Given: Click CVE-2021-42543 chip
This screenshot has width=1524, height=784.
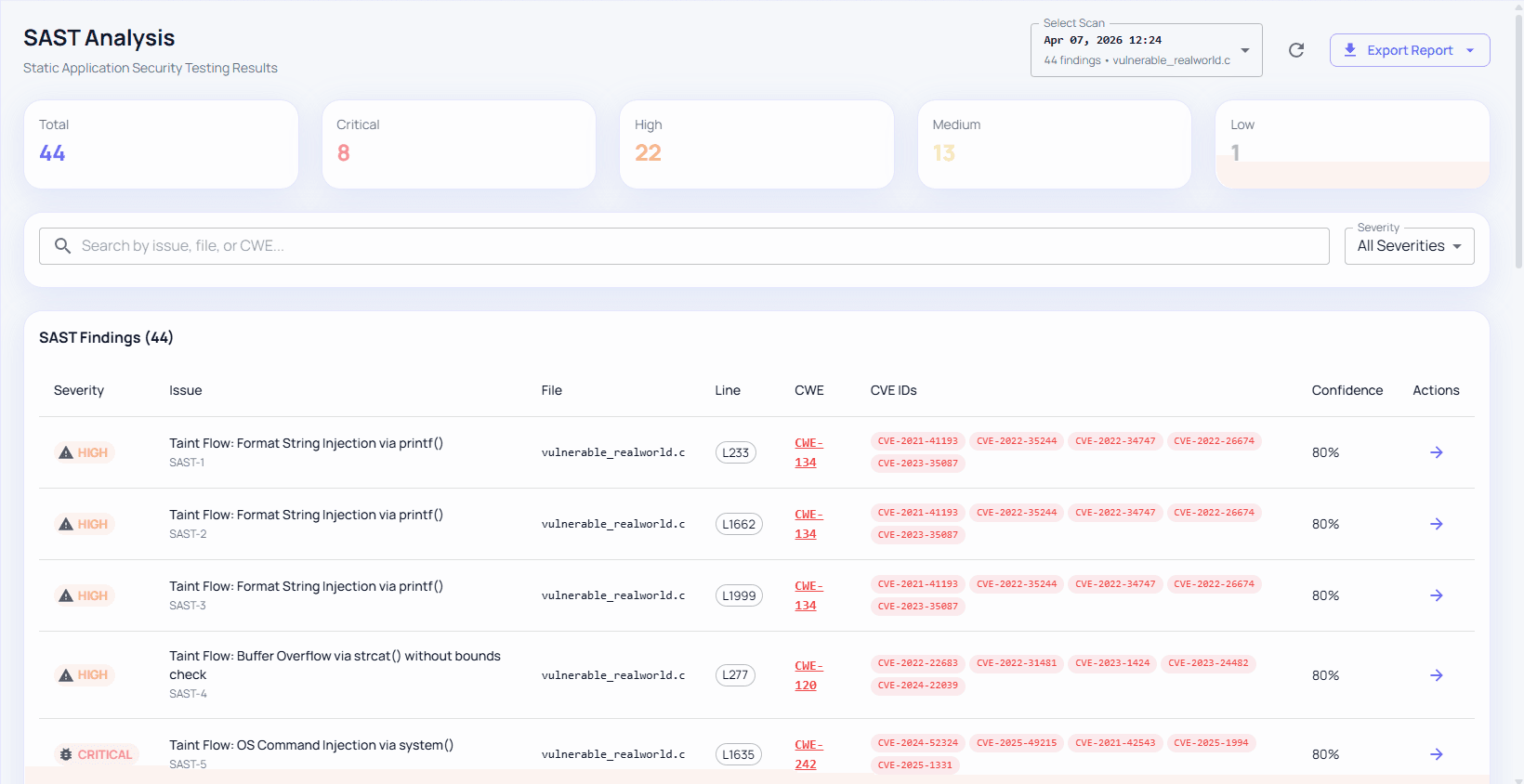Looking at the screenshot, I should click(x=1115, y=743).
